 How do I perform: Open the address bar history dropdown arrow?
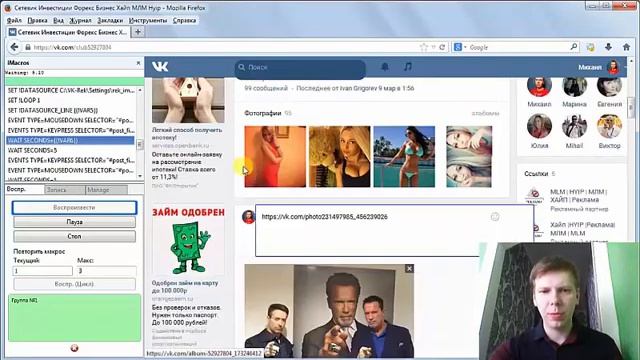(x=433, y=47)
